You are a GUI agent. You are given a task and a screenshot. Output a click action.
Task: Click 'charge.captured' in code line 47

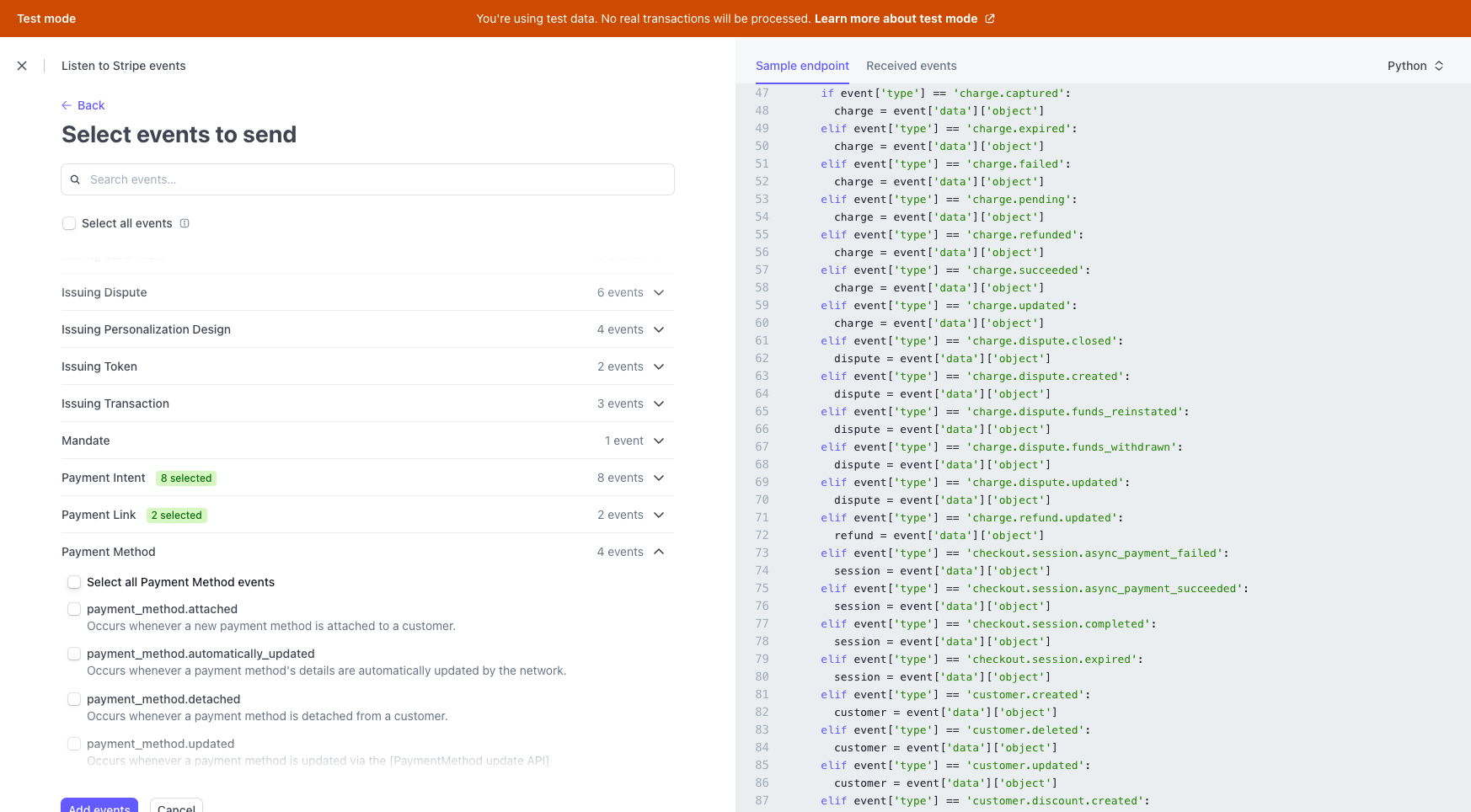point(1008,93)
